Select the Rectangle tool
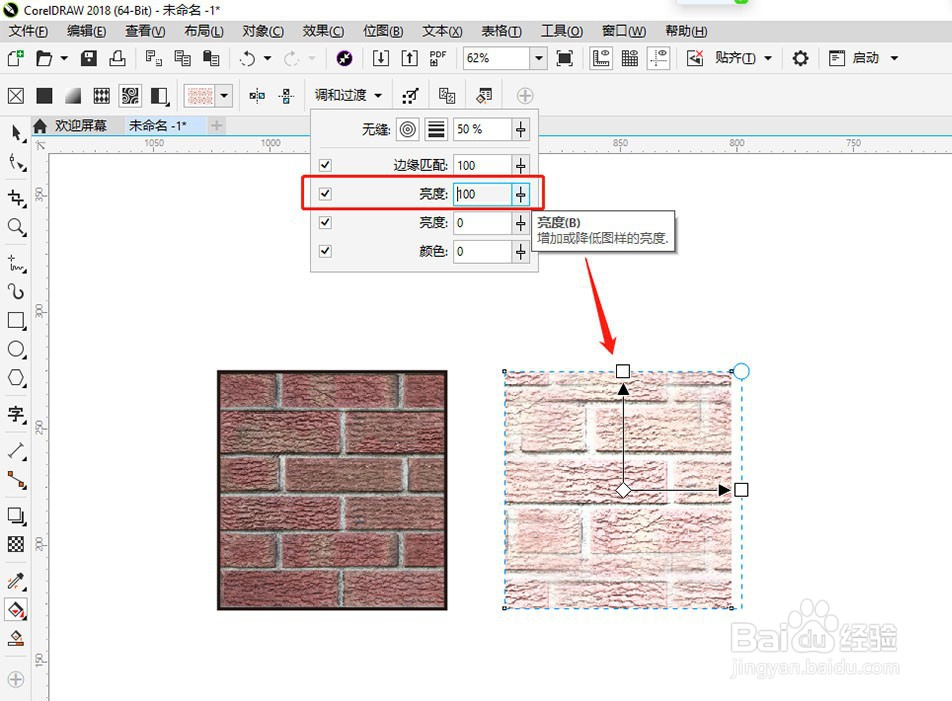 tap(16, 320)
